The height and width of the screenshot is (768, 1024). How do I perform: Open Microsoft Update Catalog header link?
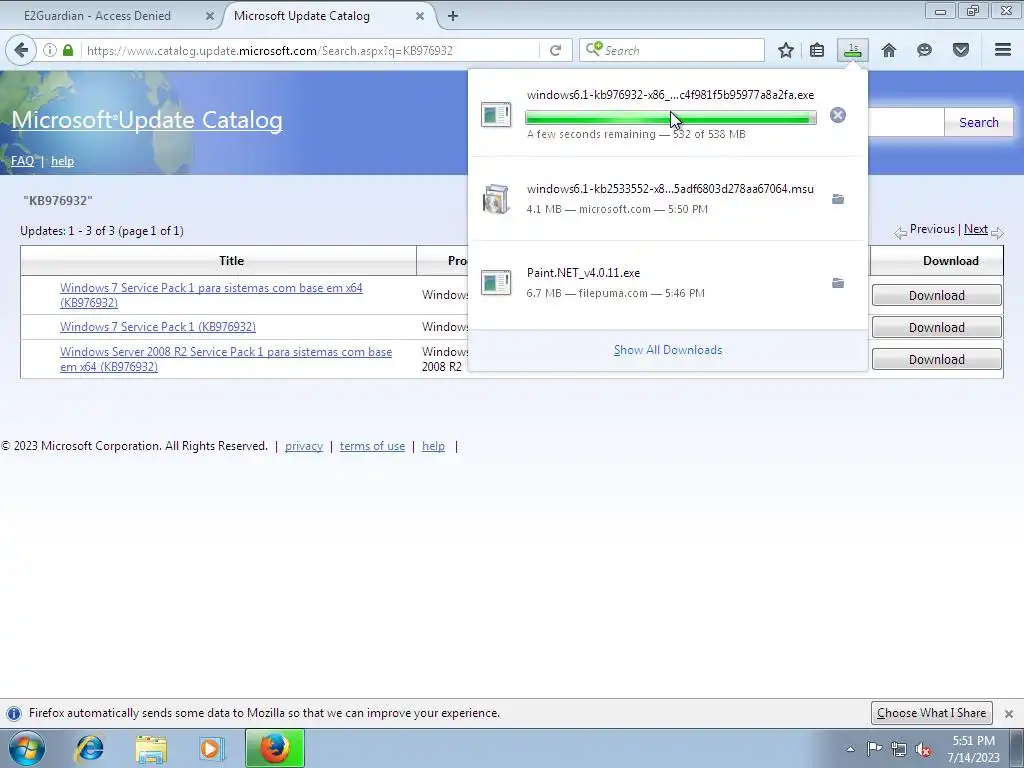(147, 120)
